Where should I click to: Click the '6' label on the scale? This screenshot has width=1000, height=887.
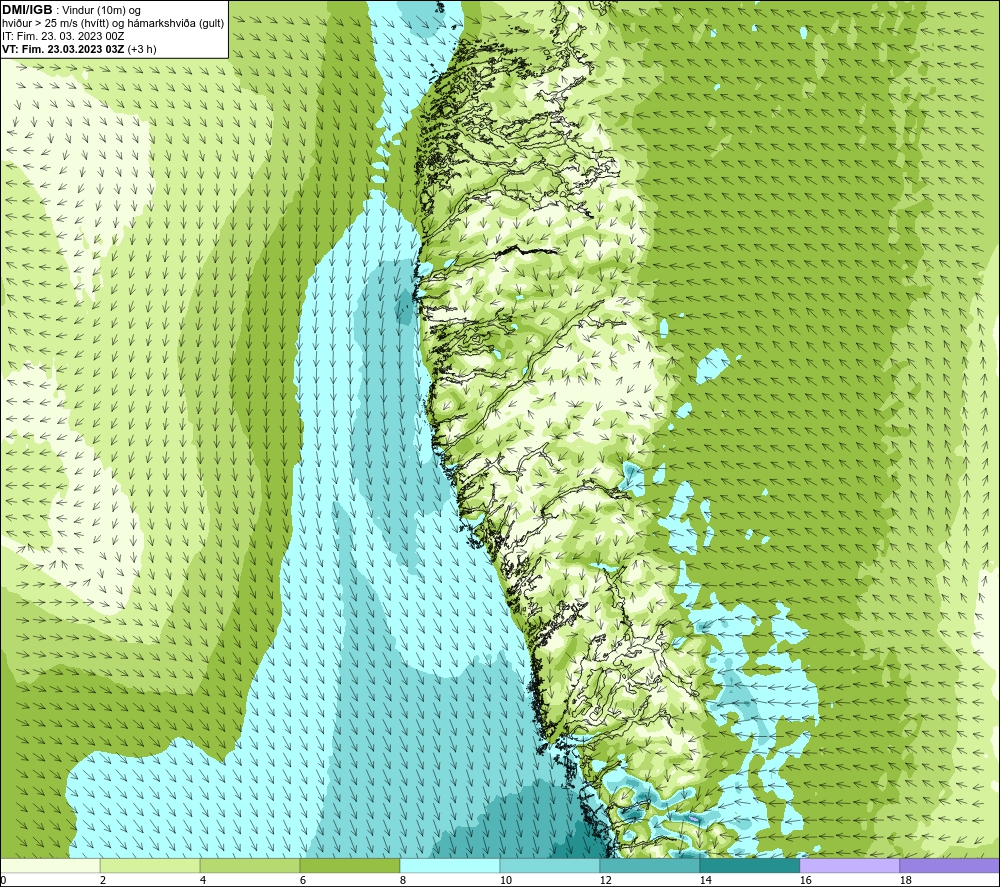coord(302,880)
